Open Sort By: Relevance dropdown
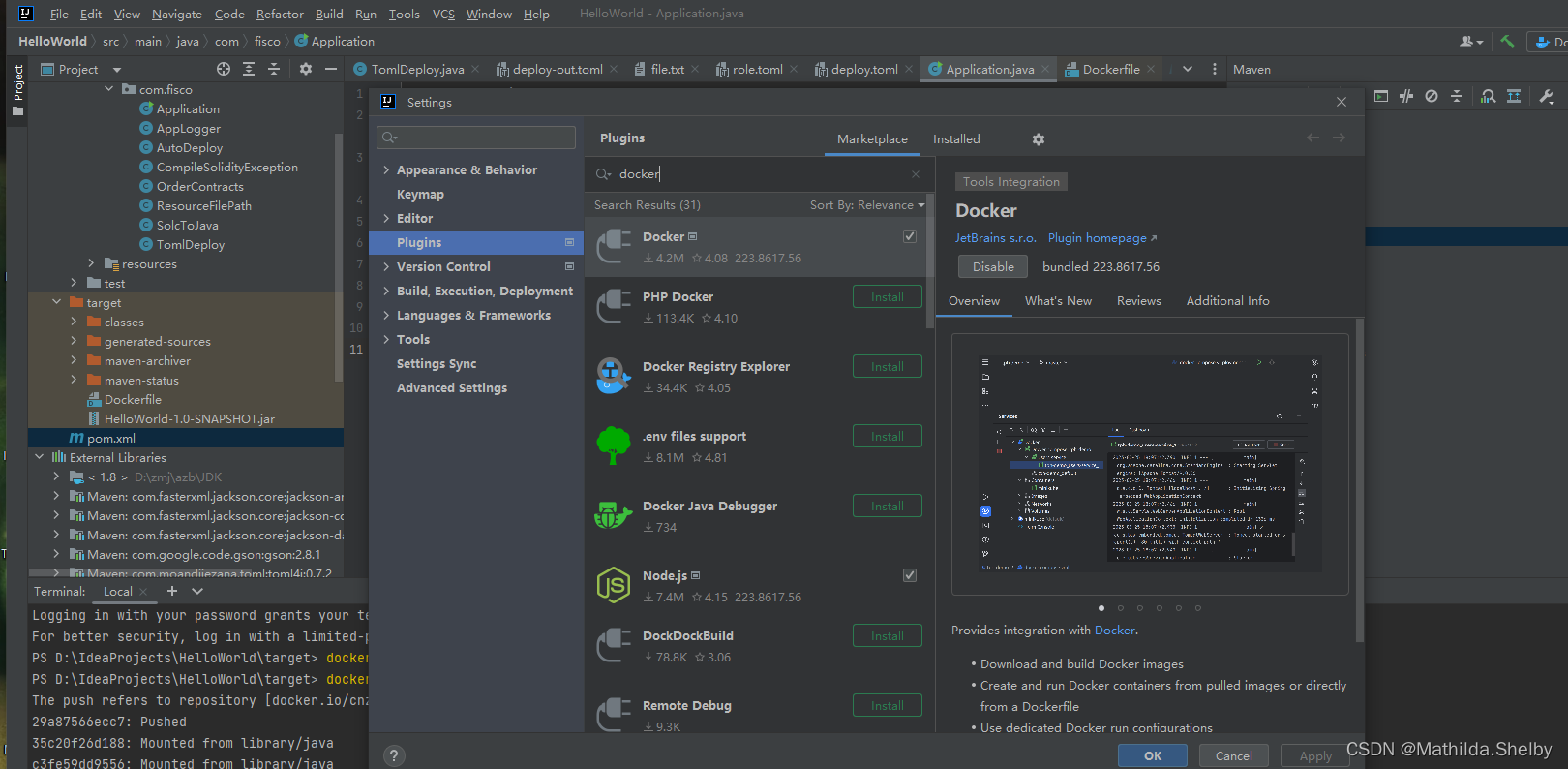 (867, 205)
